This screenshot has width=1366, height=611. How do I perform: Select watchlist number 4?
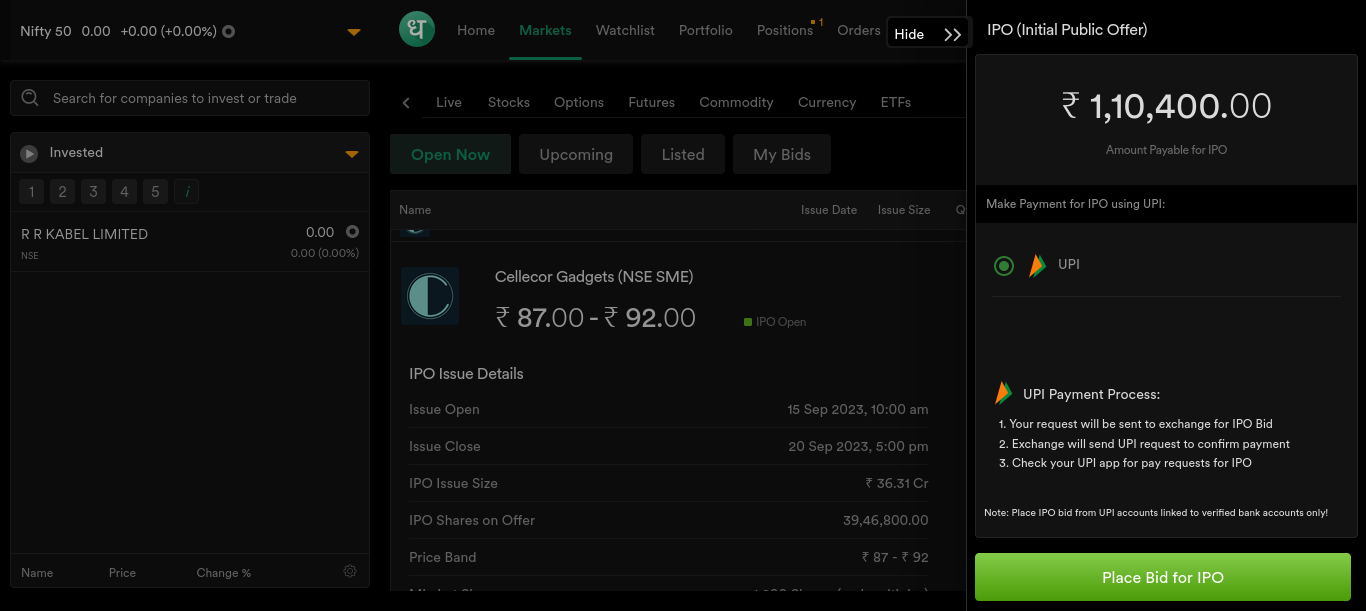point(124,191)
